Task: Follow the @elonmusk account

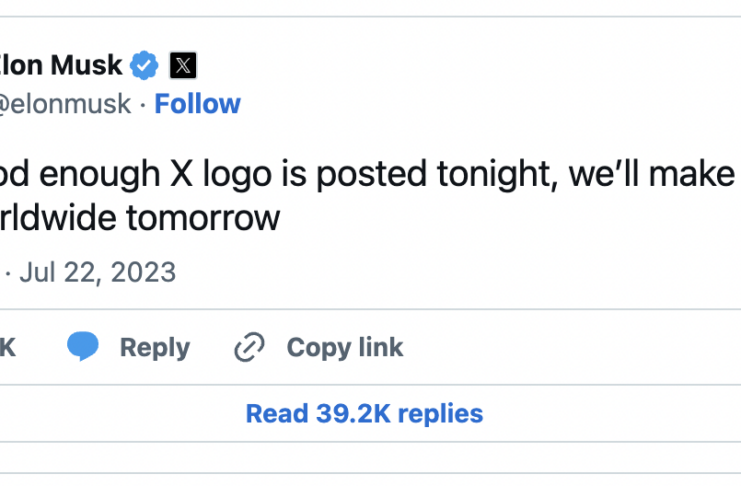Action: [197, 104]
